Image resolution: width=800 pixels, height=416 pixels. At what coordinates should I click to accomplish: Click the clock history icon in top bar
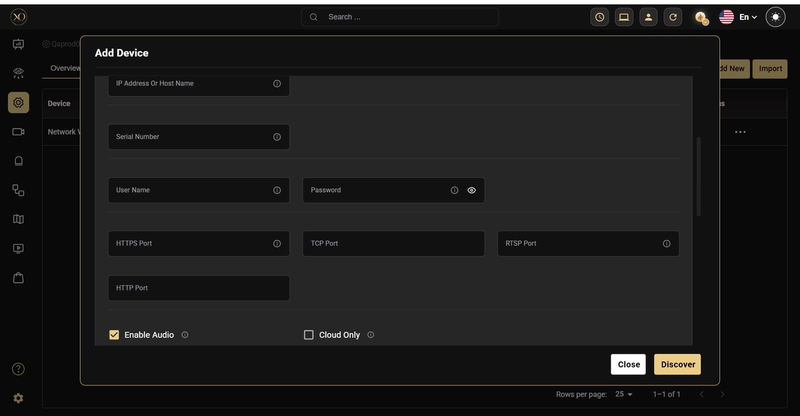tap(599, 17)
